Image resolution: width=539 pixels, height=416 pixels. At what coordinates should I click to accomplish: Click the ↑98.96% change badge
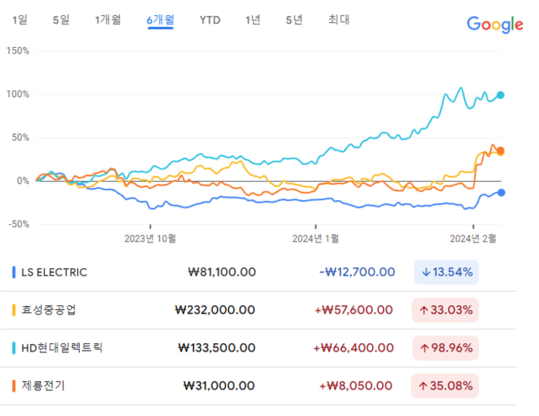point(446,348)
